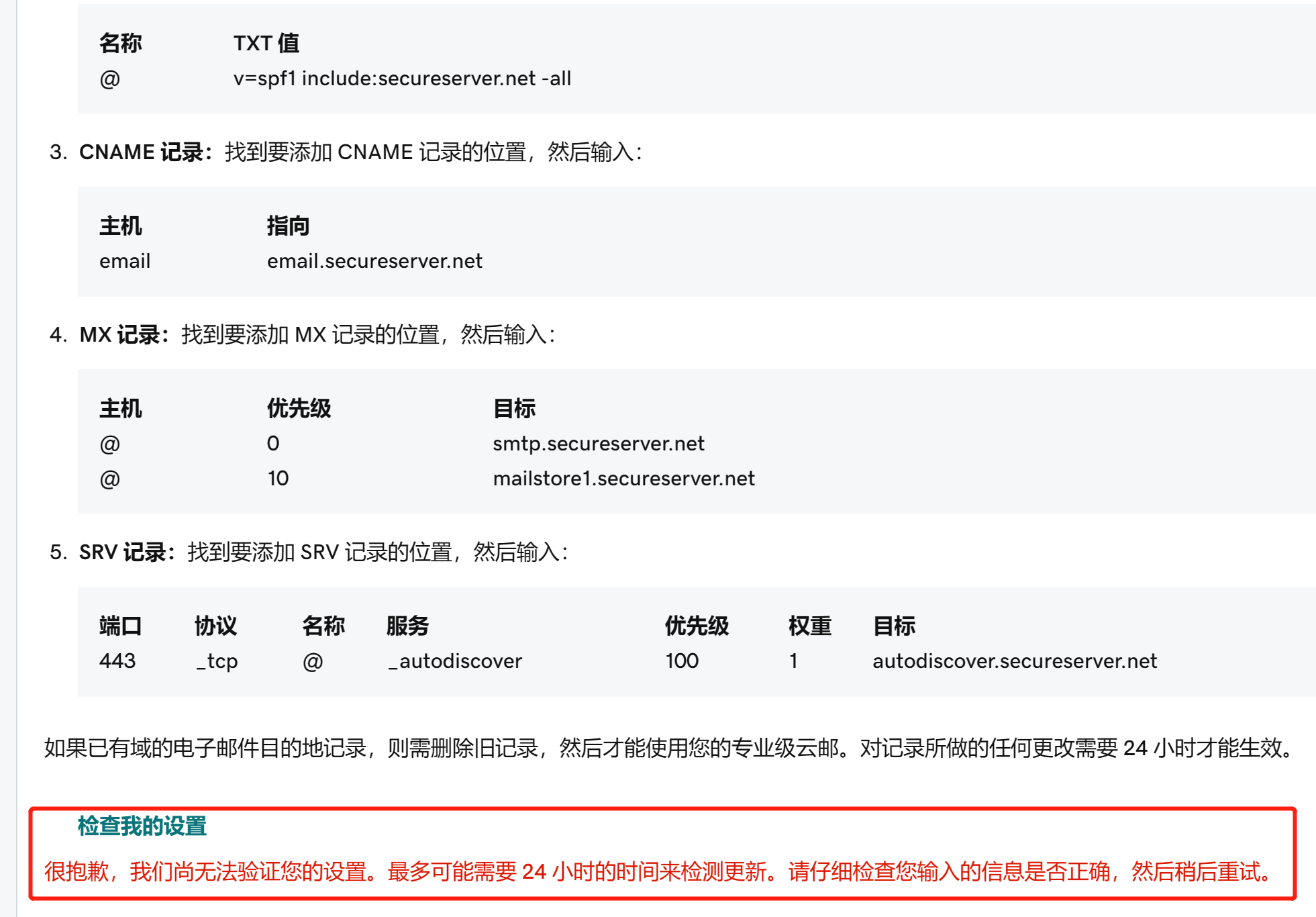
Task: Click MX priority value 10
Action: [278, 479]
